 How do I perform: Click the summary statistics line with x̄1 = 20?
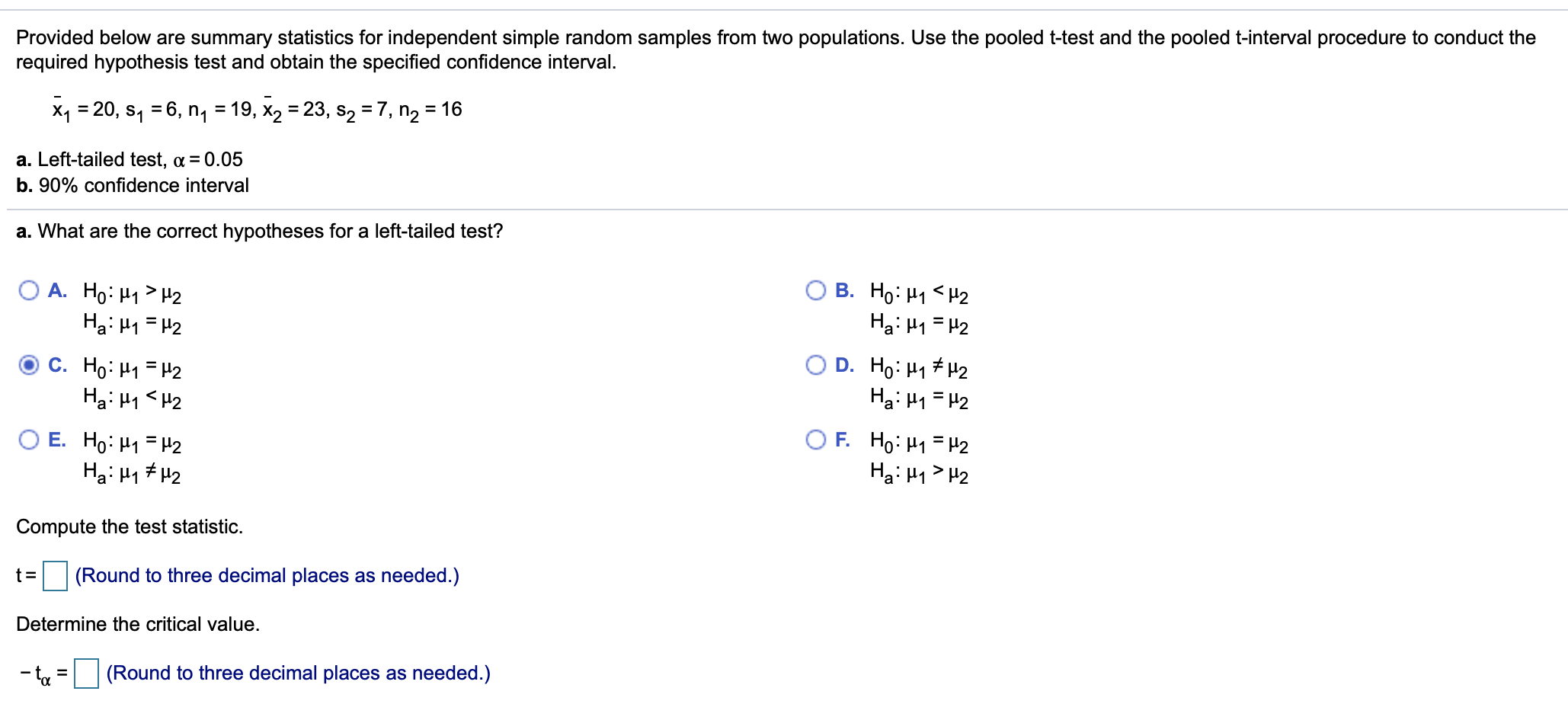point(257,110)
